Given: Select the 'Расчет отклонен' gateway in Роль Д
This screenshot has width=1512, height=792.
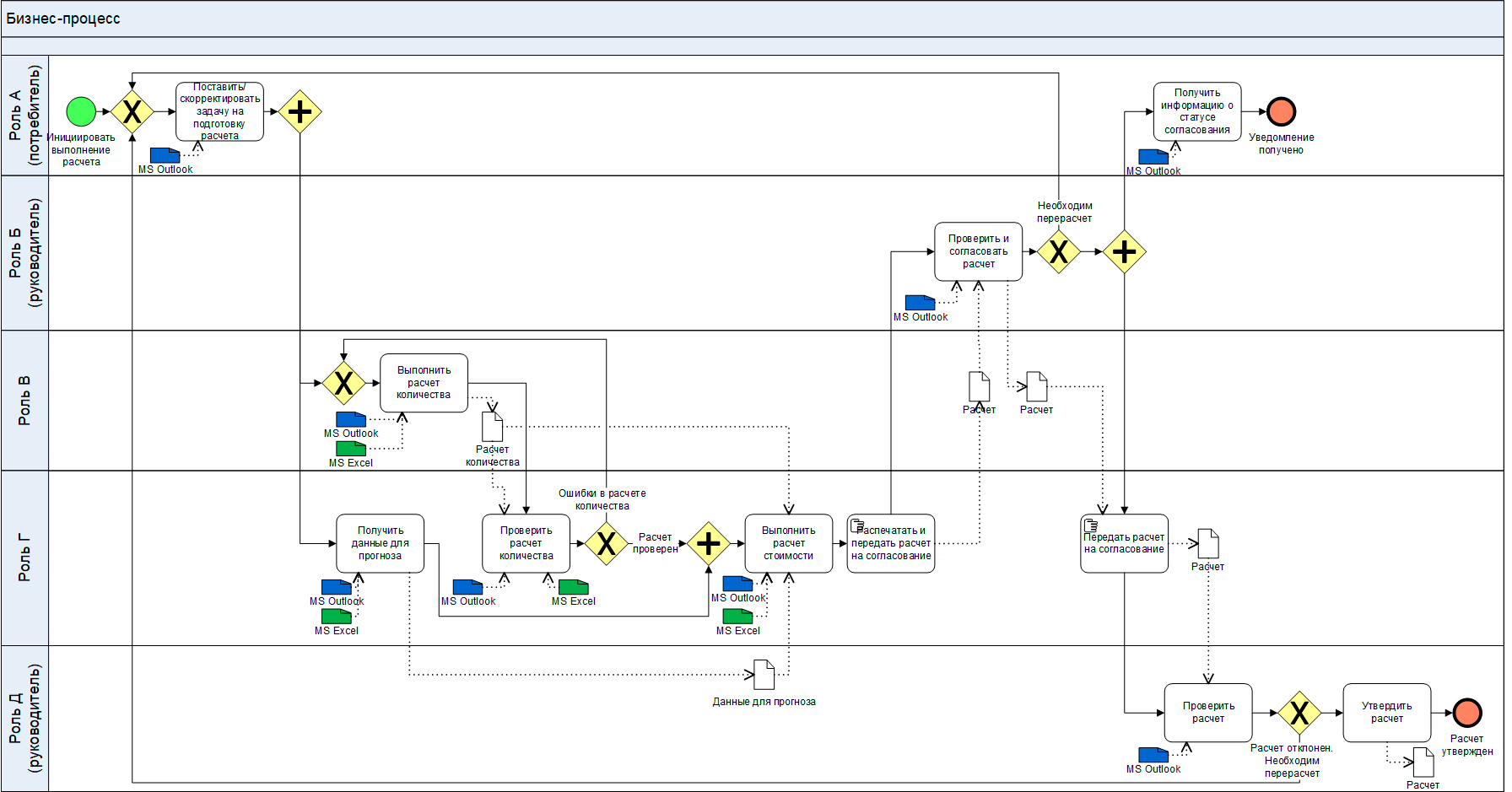Looking at the screenshot, I should (1299, 714).
